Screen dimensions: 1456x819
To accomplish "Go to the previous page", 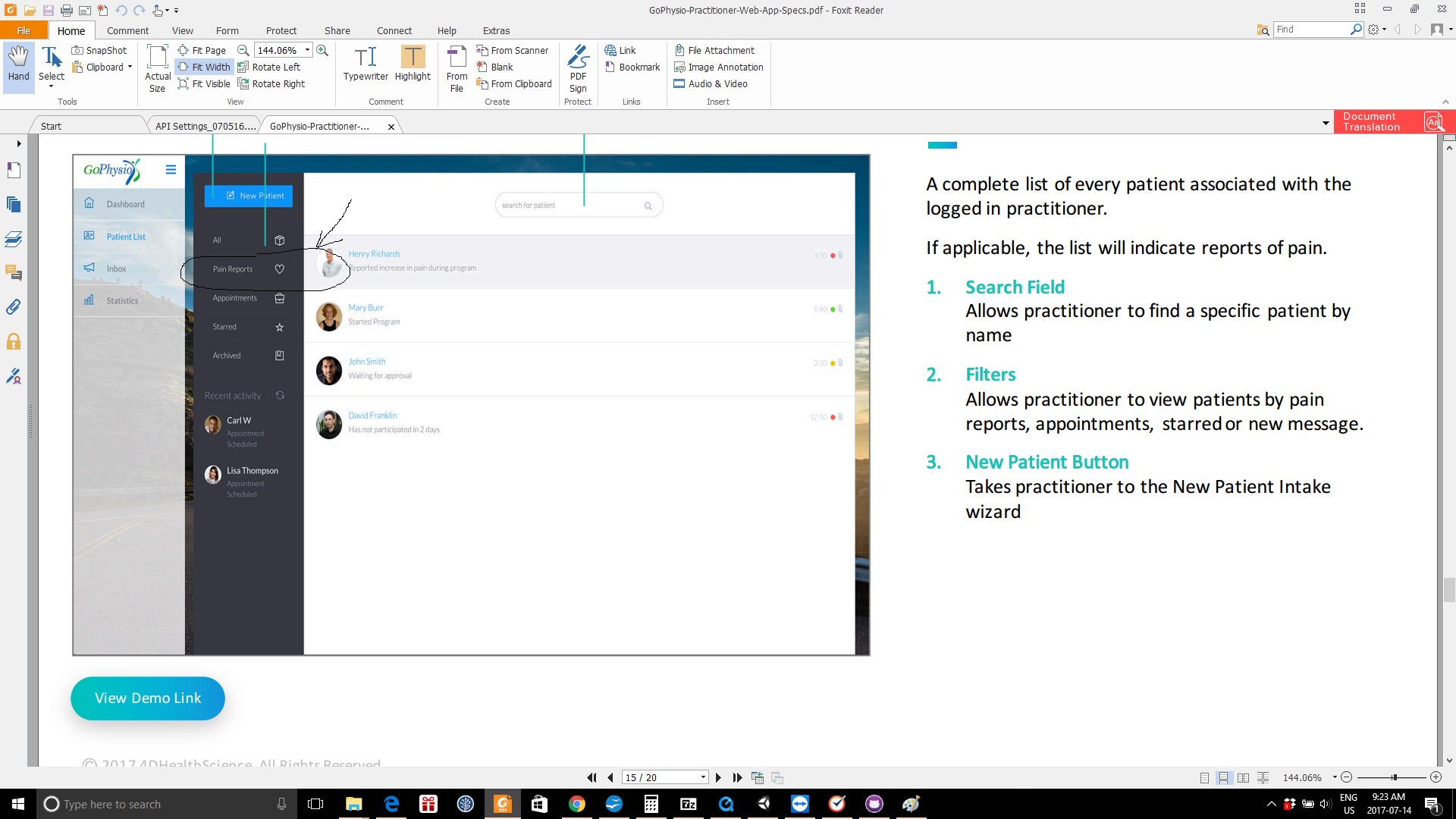I will point(610,777).
